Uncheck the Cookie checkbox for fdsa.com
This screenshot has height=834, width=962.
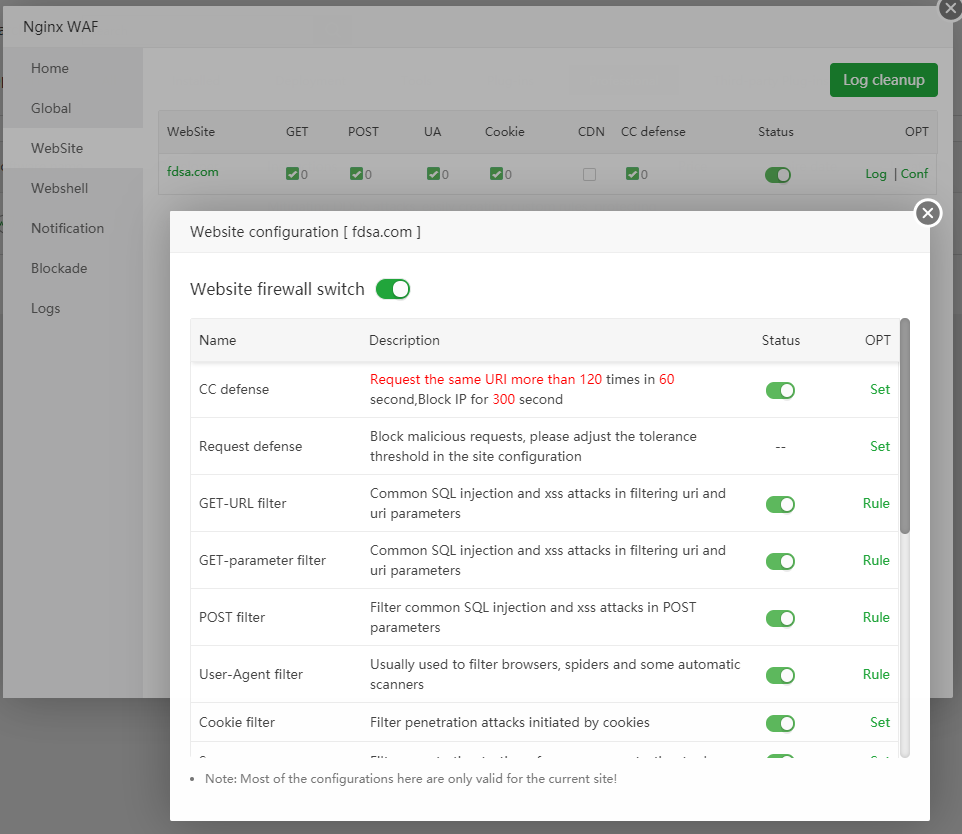click(496, 174)
